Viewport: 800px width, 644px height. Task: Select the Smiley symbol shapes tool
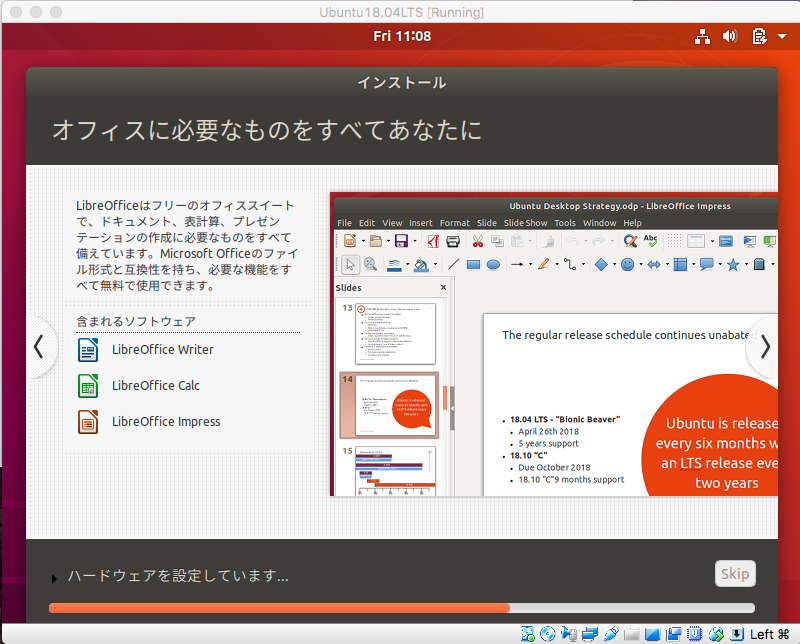coord(628,264)
